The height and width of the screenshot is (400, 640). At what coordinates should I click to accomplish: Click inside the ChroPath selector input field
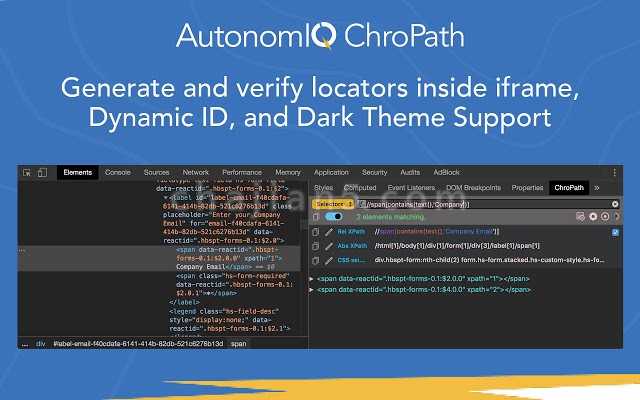(488, 204)
